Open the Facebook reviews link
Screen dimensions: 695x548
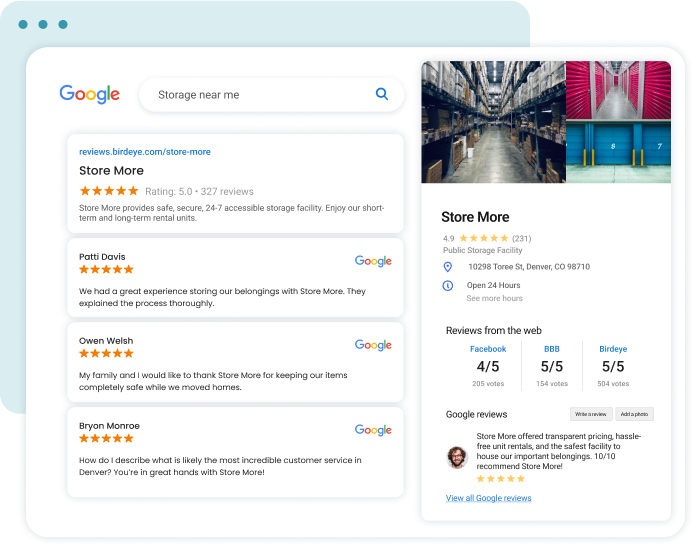click(x=488, y=349)
